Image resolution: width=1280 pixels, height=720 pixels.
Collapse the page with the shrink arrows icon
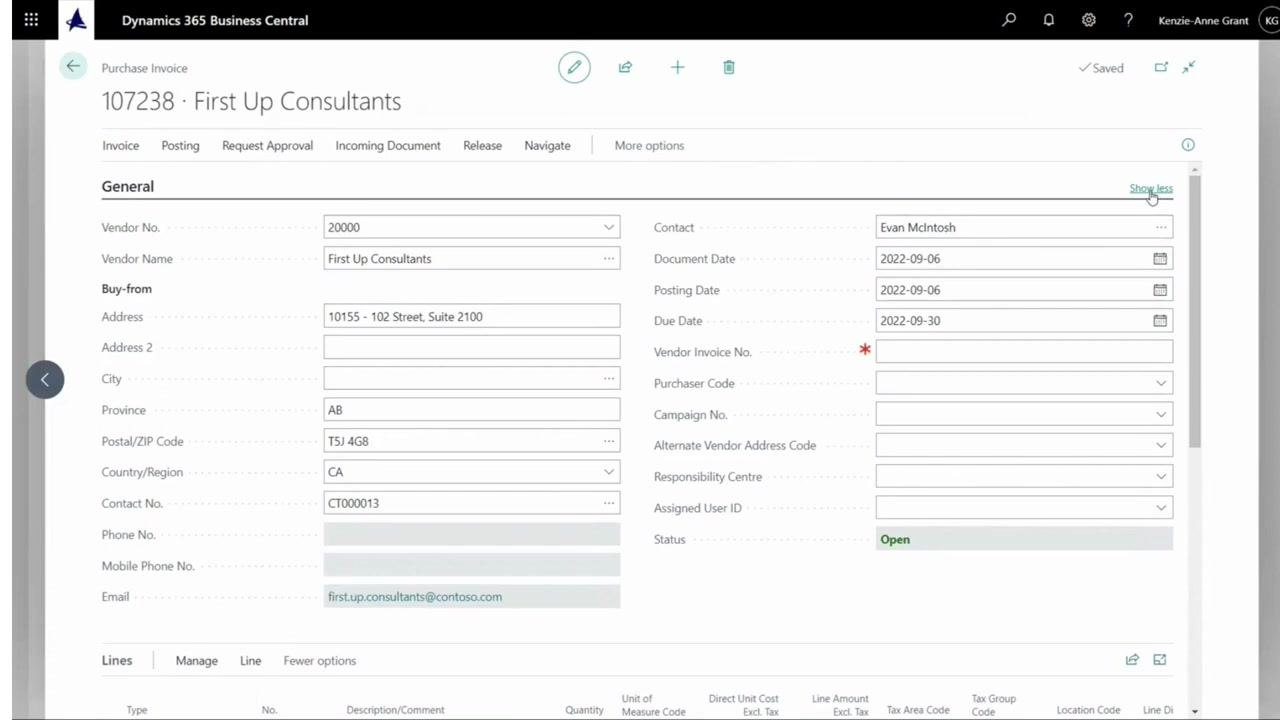point(1189,67)
